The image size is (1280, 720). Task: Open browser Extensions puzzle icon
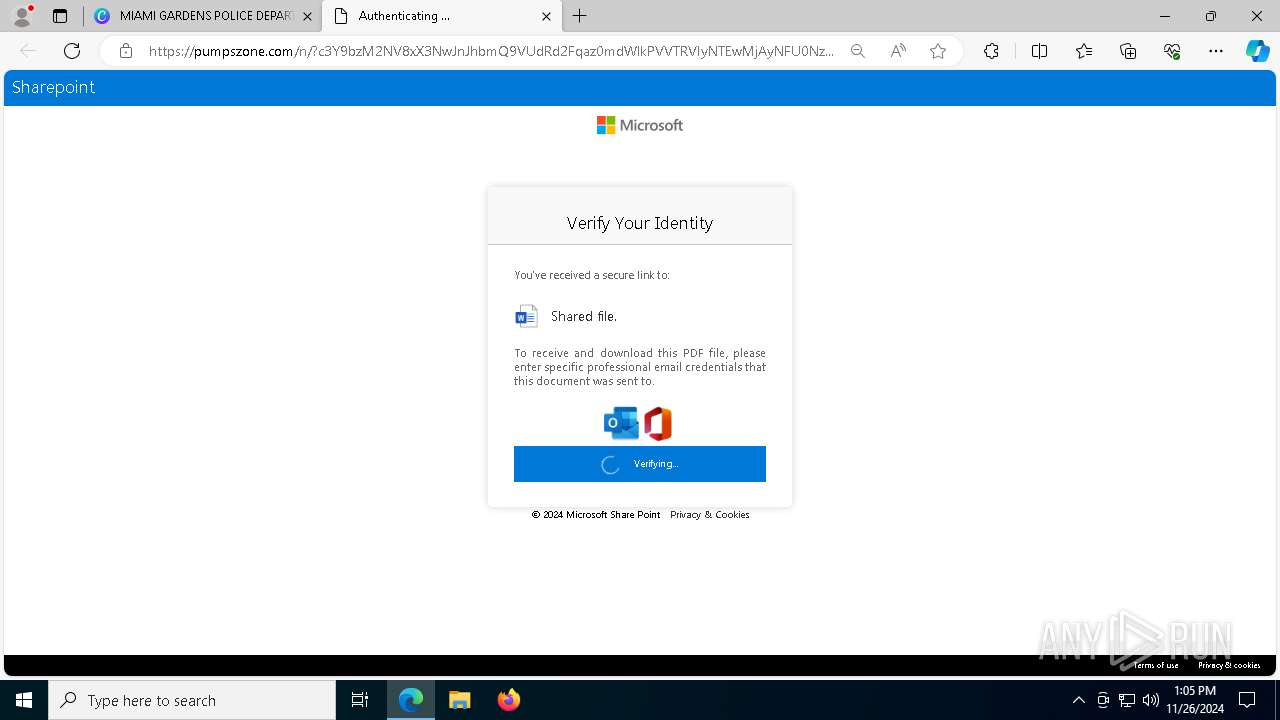click(991, 51)
